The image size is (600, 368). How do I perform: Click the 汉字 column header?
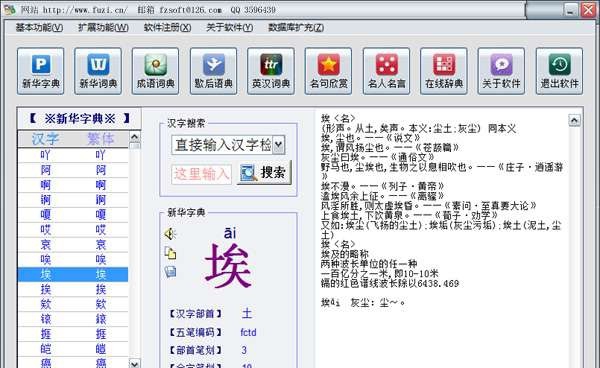[45, 139]
